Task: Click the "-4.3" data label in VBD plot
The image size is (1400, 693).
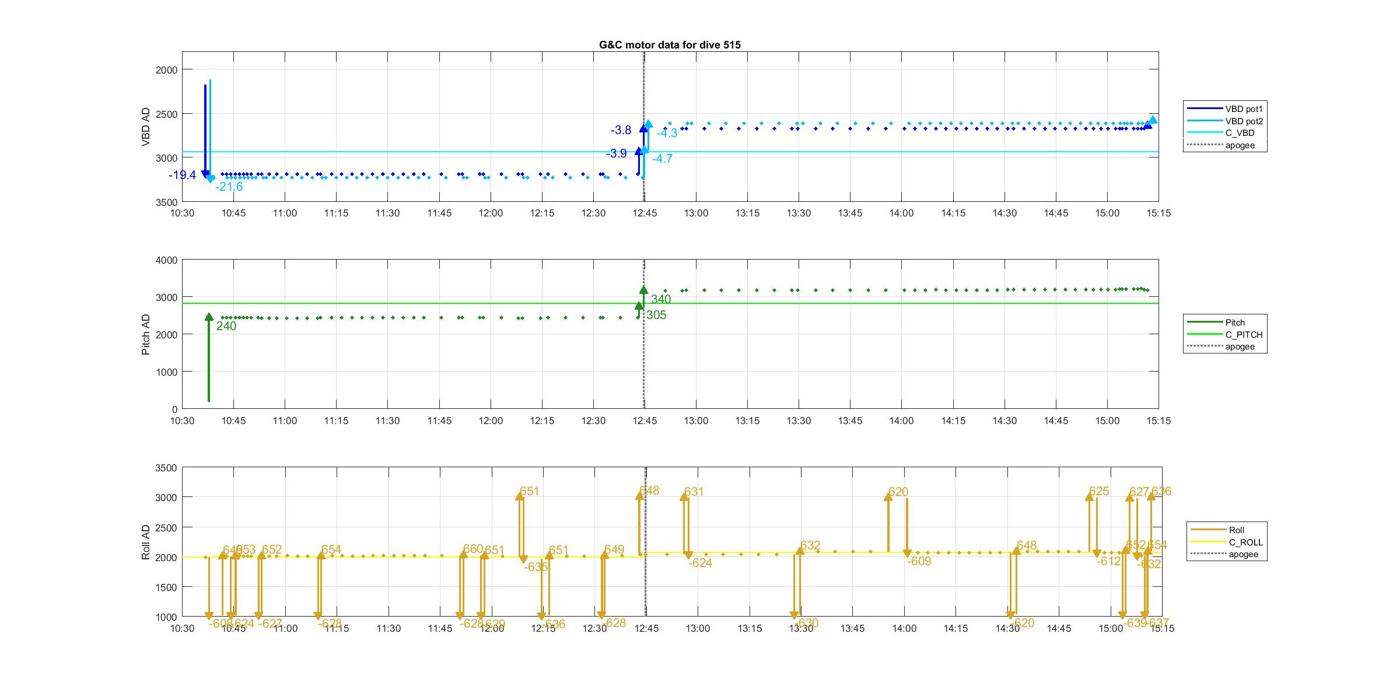Action: coord(667,133)
